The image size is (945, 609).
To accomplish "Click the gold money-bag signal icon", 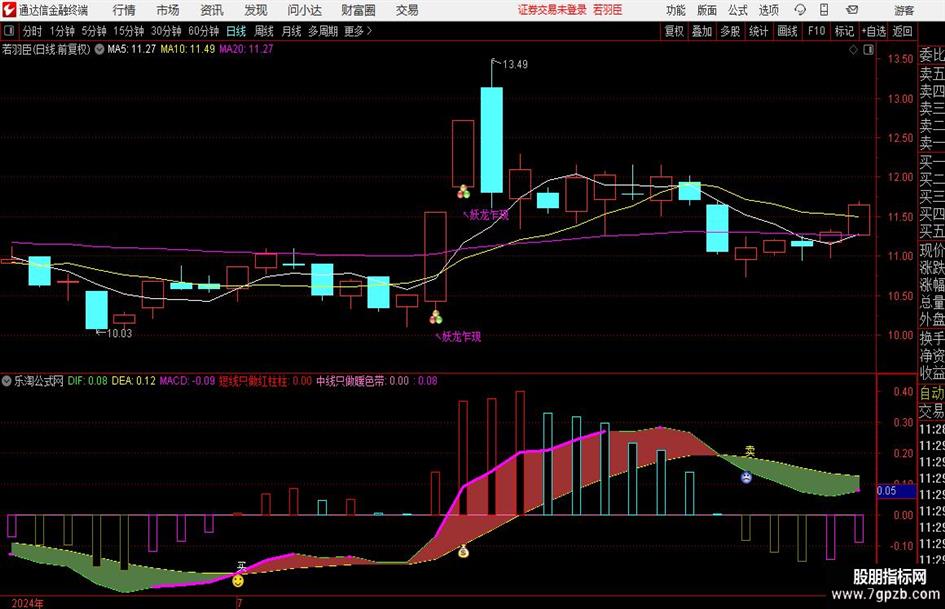I will click(x=463, y=551).
